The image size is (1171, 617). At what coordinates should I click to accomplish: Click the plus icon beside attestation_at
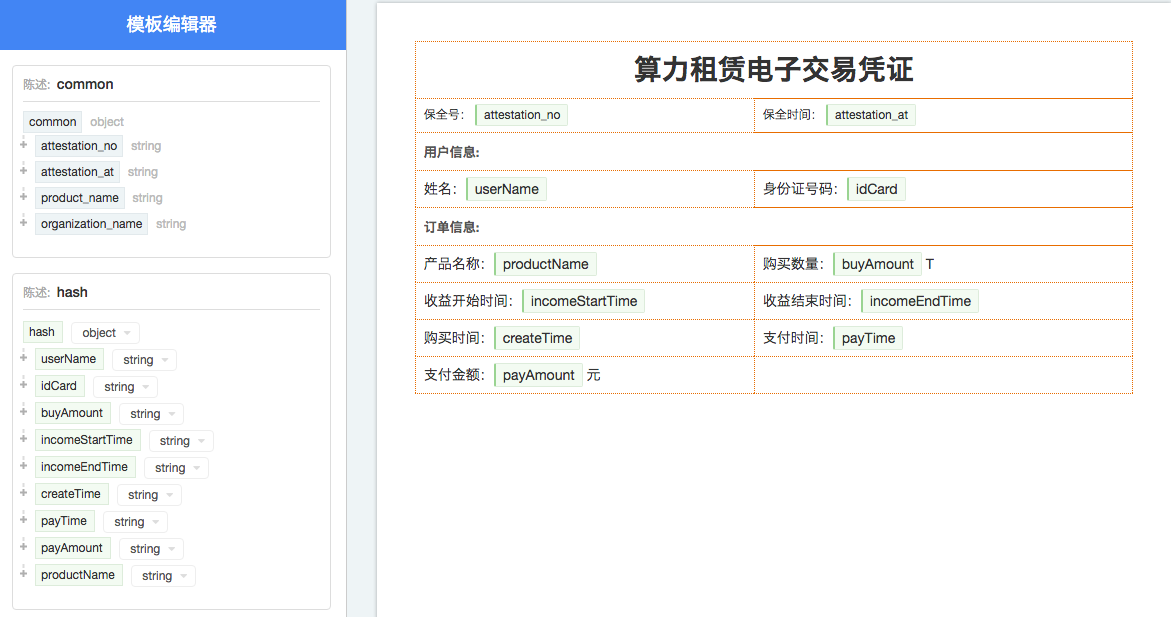pyautogui.click(x=23, y=171)
